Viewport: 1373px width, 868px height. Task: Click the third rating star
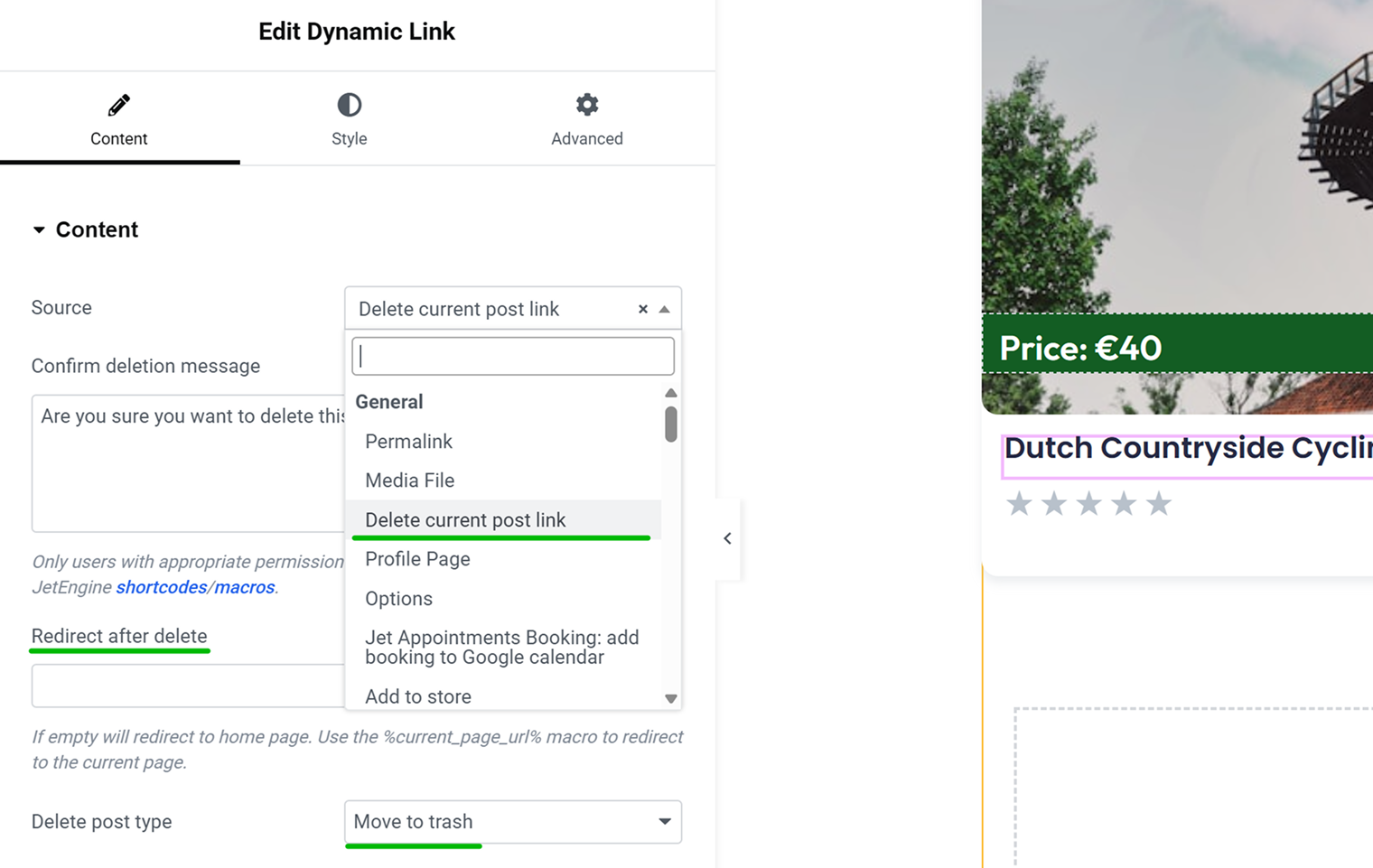click(x=1088, y=504)
